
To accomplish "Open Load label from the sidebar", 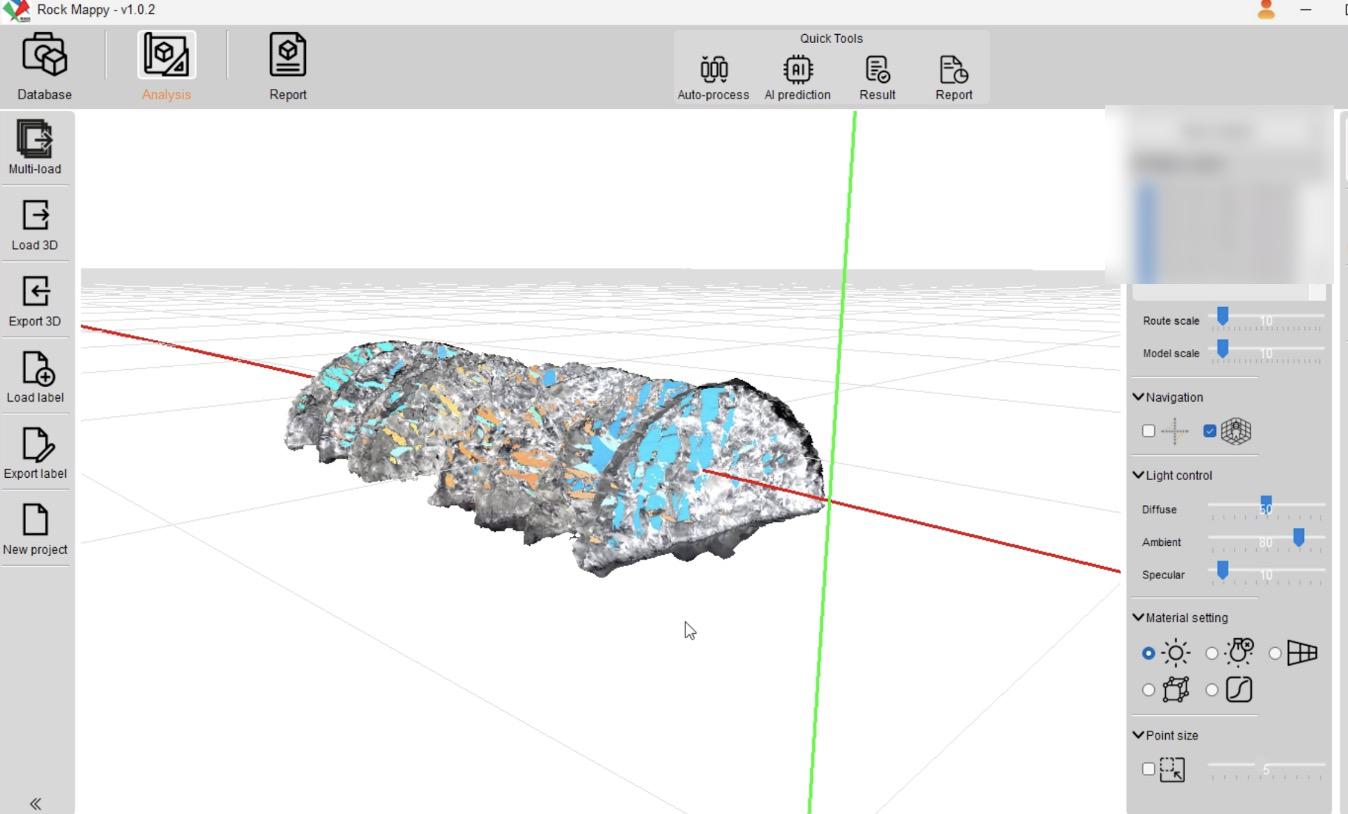I will (x=35, y=376).
